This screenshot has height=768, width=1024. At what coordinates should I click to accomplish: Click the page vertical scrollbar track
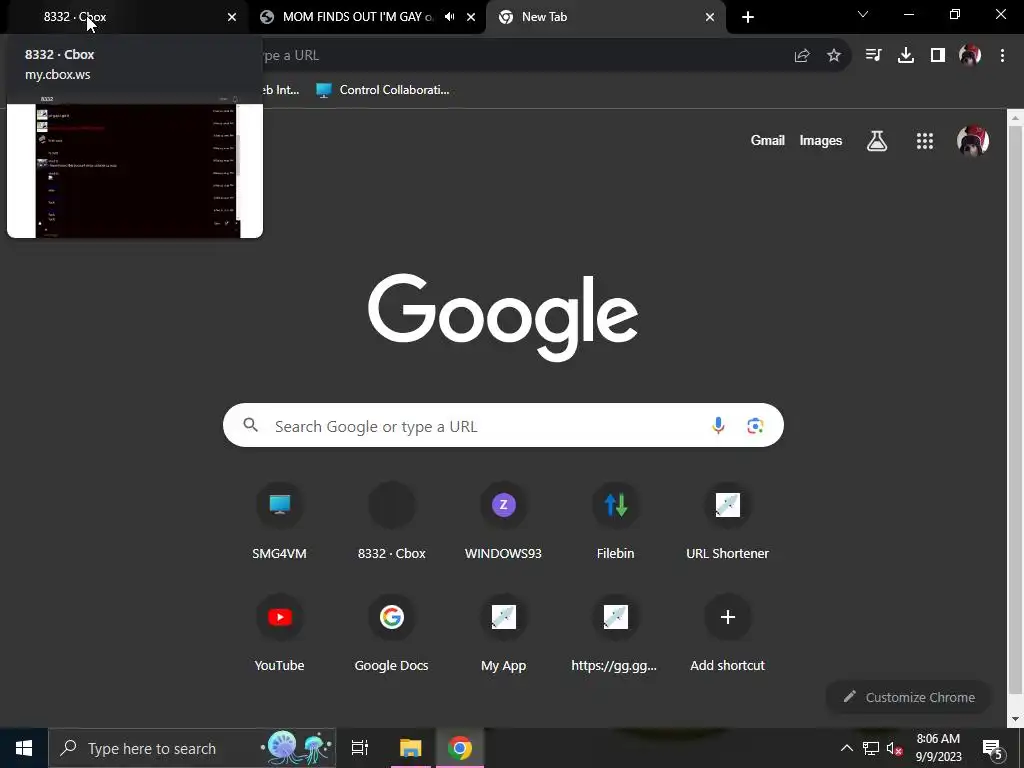tap(1015, 418)
